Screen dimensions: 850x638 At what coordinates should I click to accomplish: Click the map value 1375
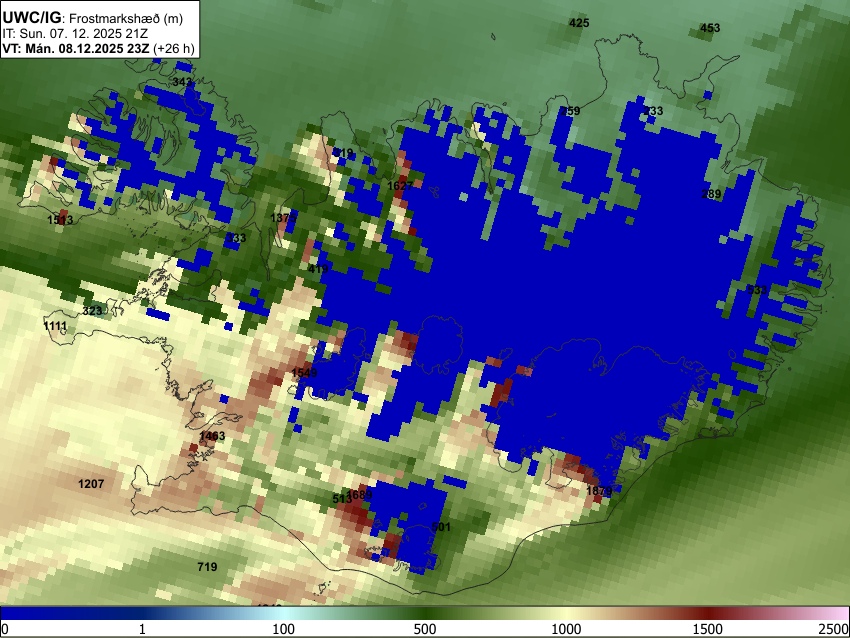click(x=283, y=218)
